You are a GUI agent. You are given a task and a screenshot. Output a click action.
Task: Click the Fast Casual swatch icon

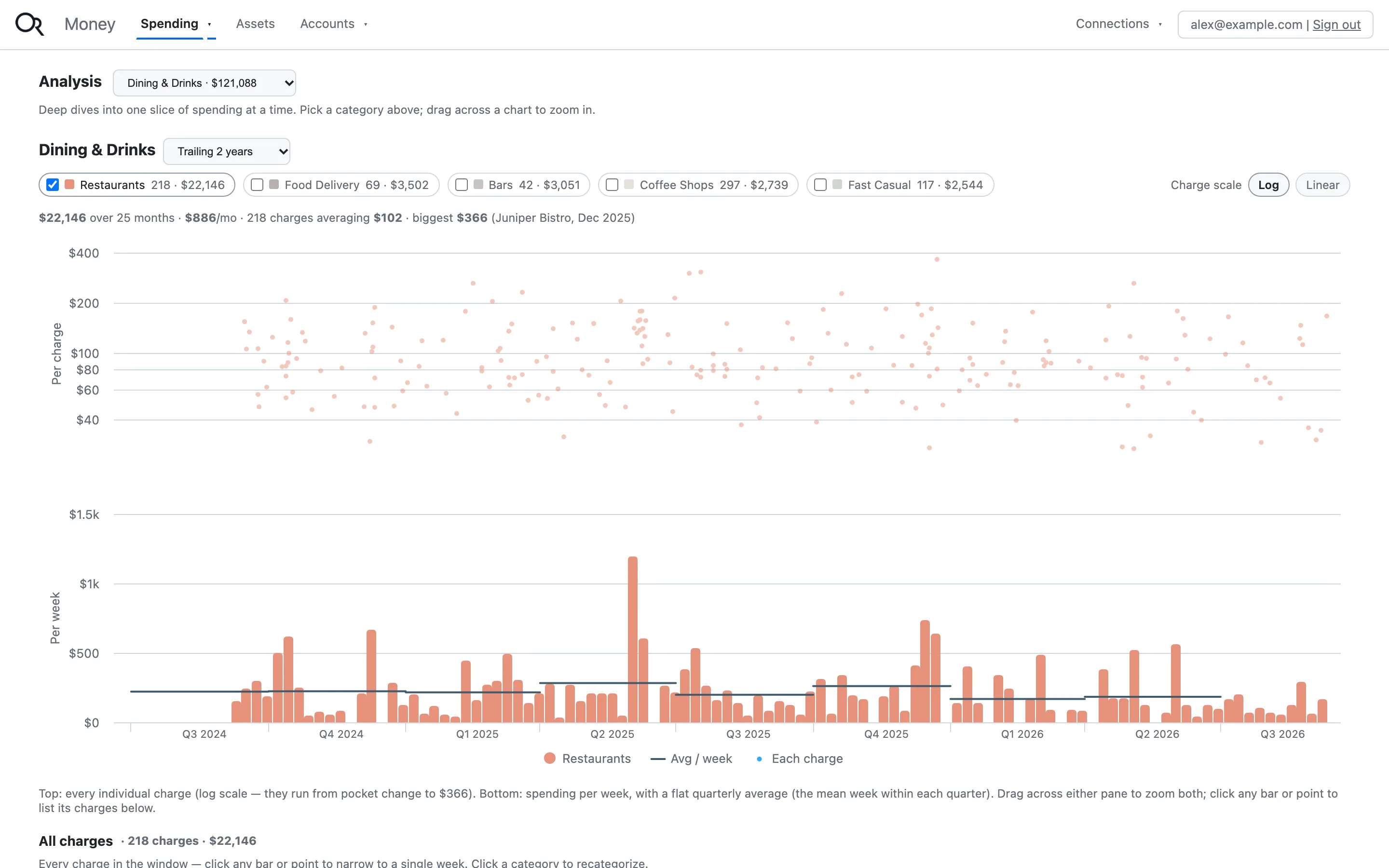pyautogui.click(x=837, y=184)
